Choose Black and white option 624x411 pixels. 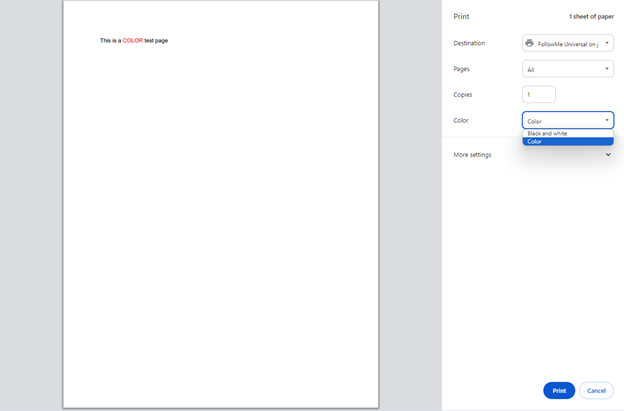pos(548,133)
